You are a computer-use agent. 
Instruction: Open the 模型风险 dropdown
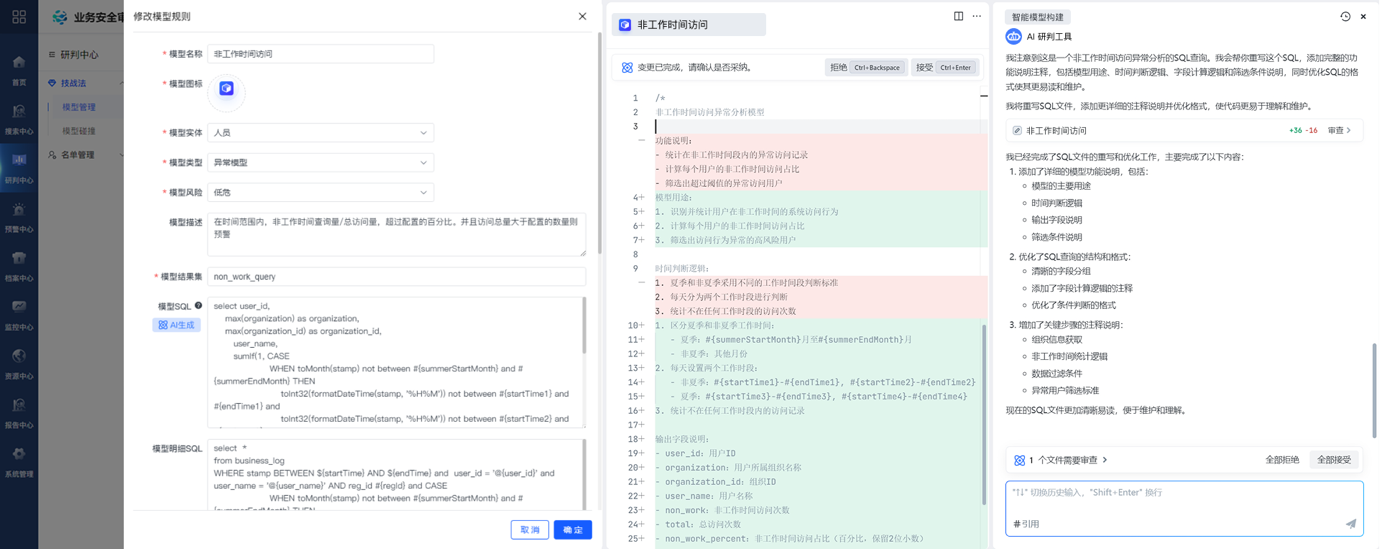(x=320, y=193)
